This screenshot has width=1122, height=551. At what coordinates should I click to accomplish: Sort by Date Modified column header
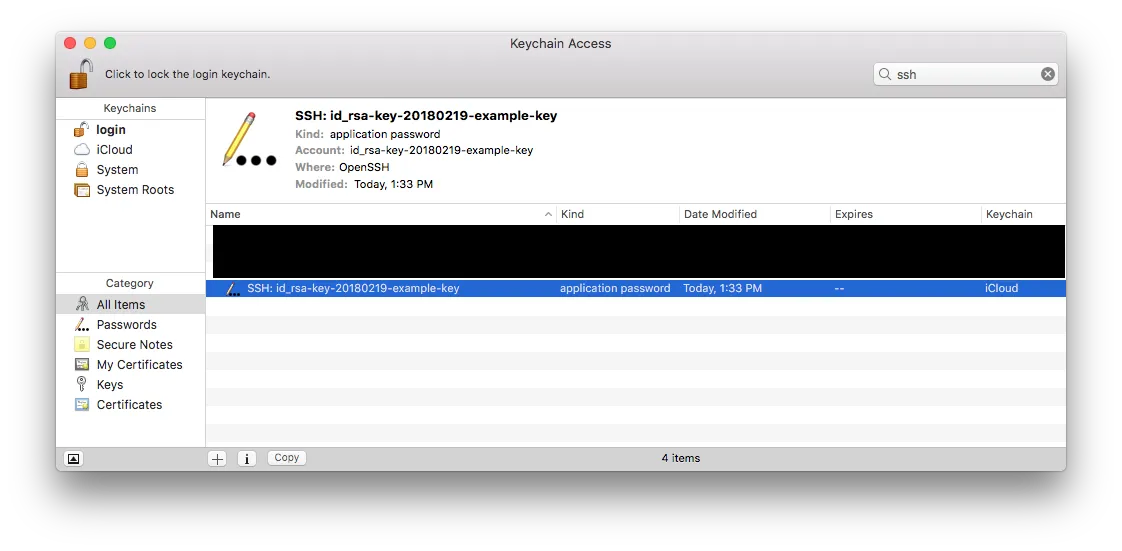pos(755,214)
